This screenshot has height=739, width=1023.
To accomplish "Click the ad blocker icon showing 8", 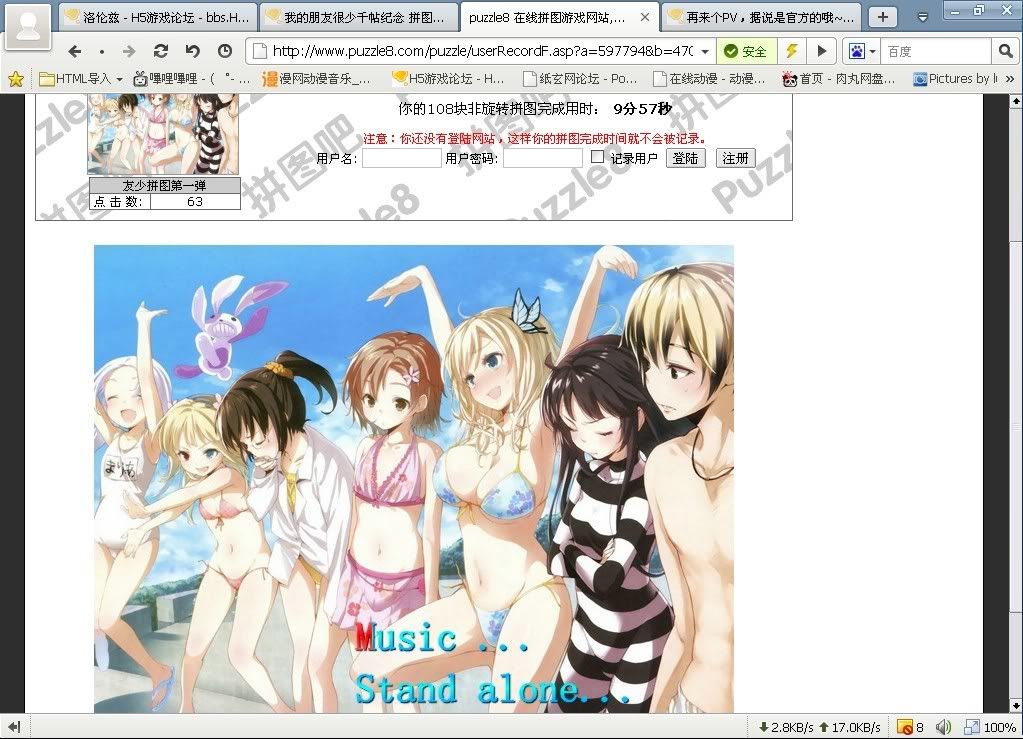I will tap(911, 727).
